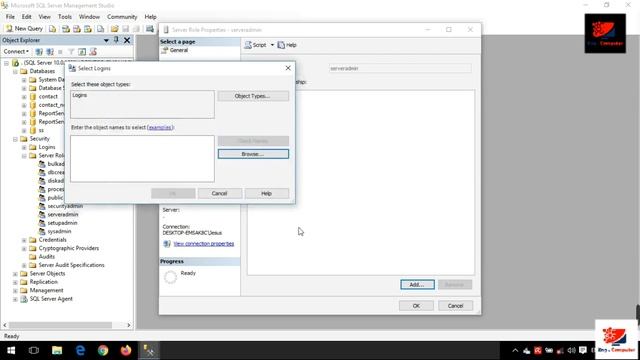Click the Save disk icon in toolbar
640x360 pixels.
(125, 29)
